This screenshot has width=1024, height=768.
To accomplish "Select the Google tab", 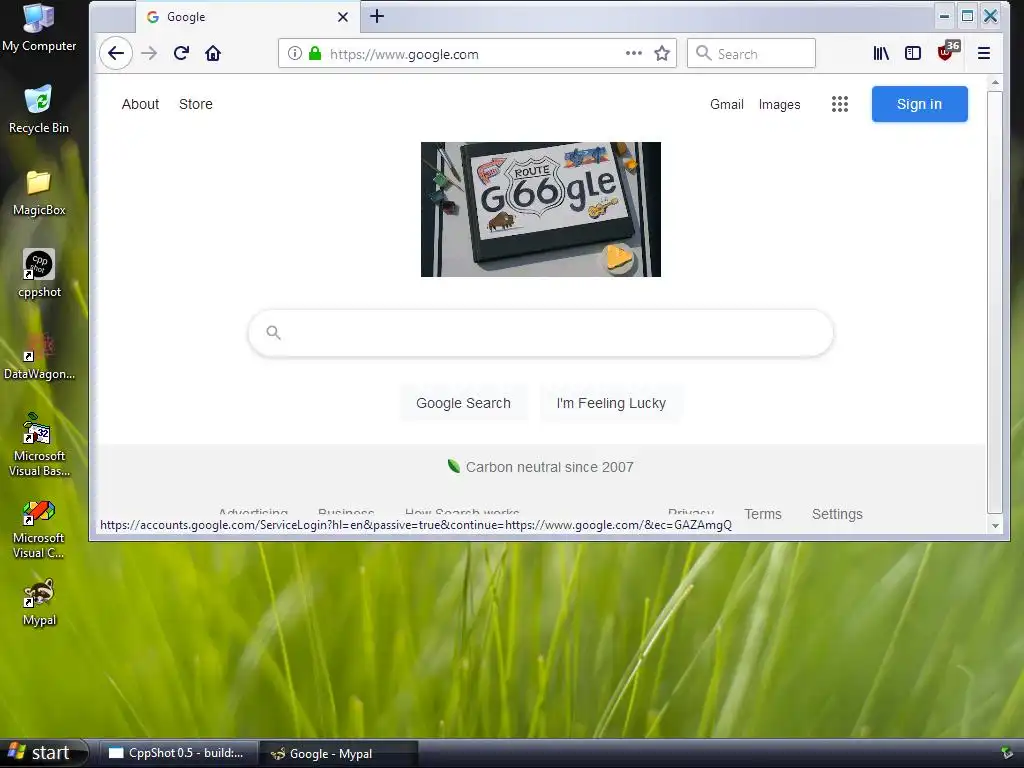I will coord(247,17).
